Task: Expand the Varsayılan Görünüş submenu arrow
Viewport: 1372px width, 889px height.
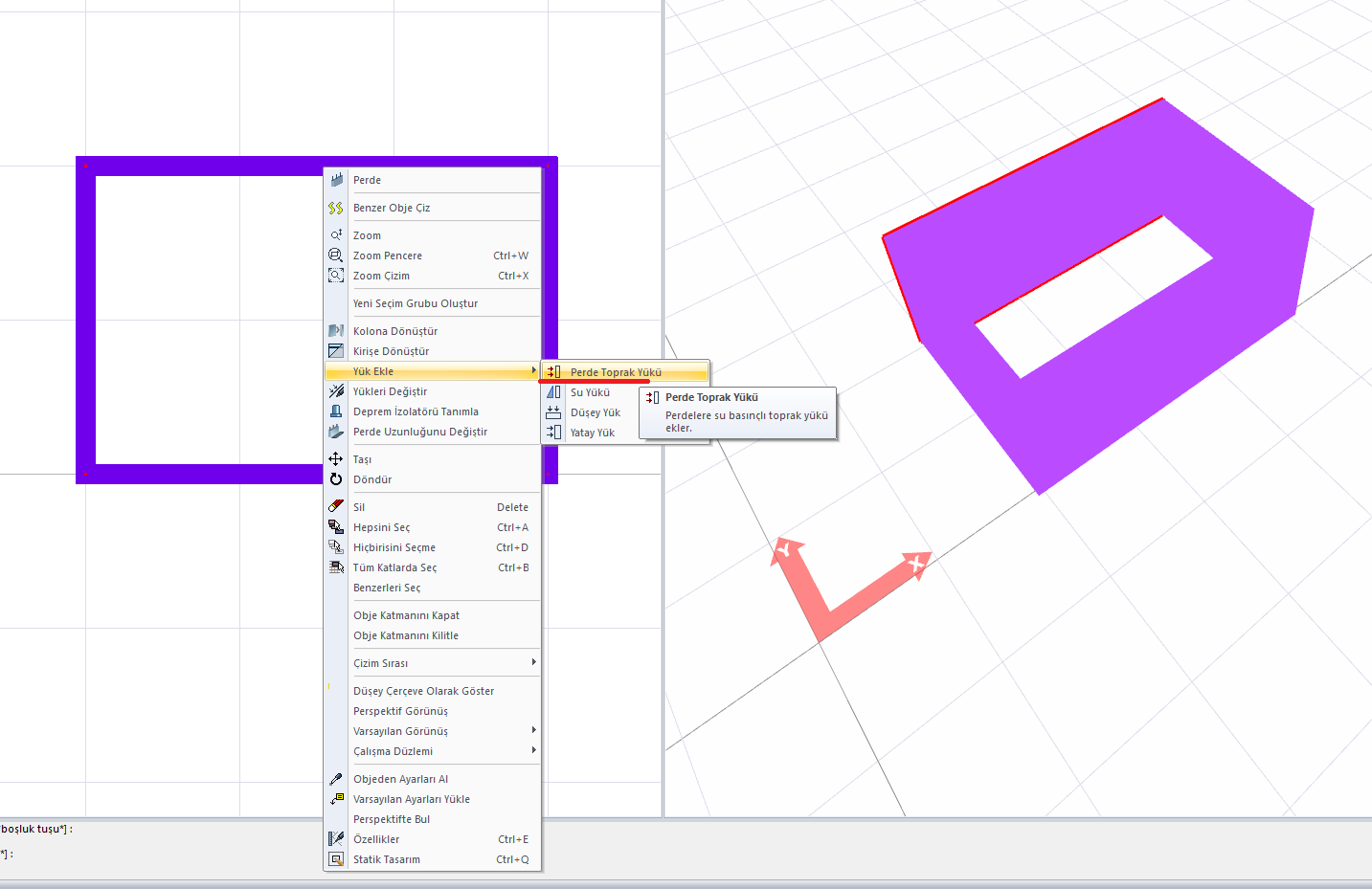Action: click(533, 730)
